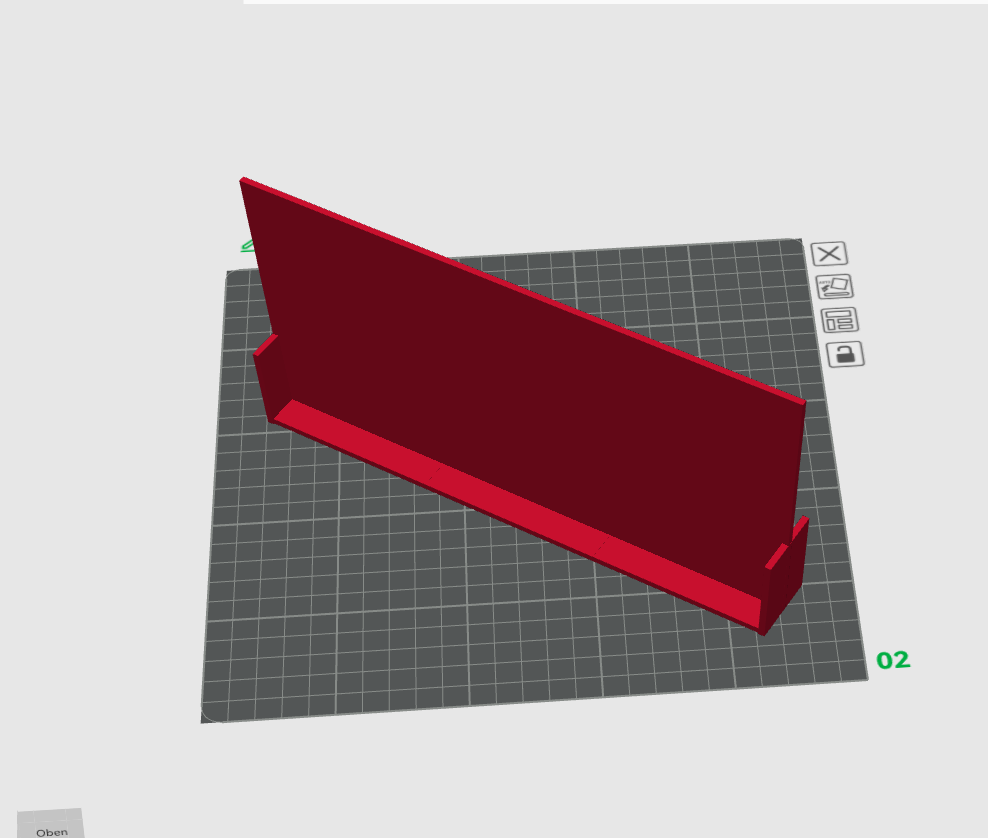This screenshot has width=988, height=838.
Task: Click the build plate's front-left rounded corner
Action: coord(211,712)
